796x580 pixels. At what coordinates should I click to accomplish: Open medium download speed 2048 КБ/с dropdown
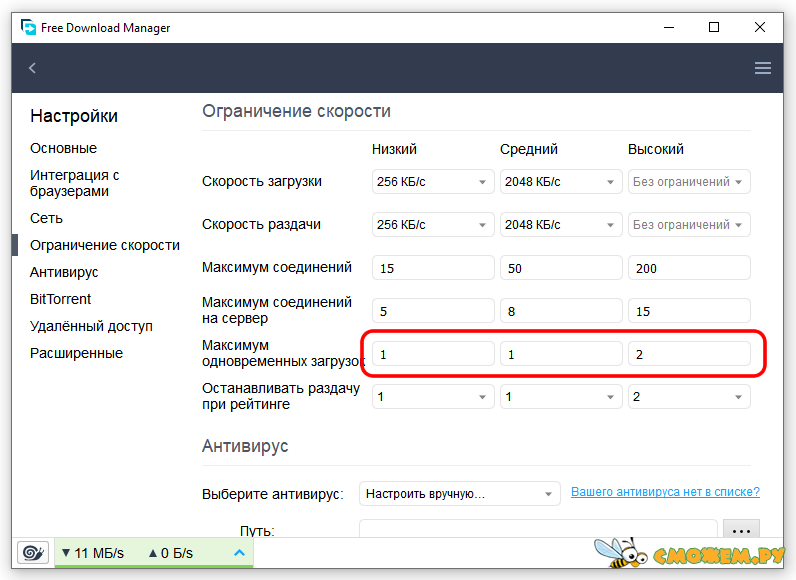pyautogui.click(x=561, y=182)
